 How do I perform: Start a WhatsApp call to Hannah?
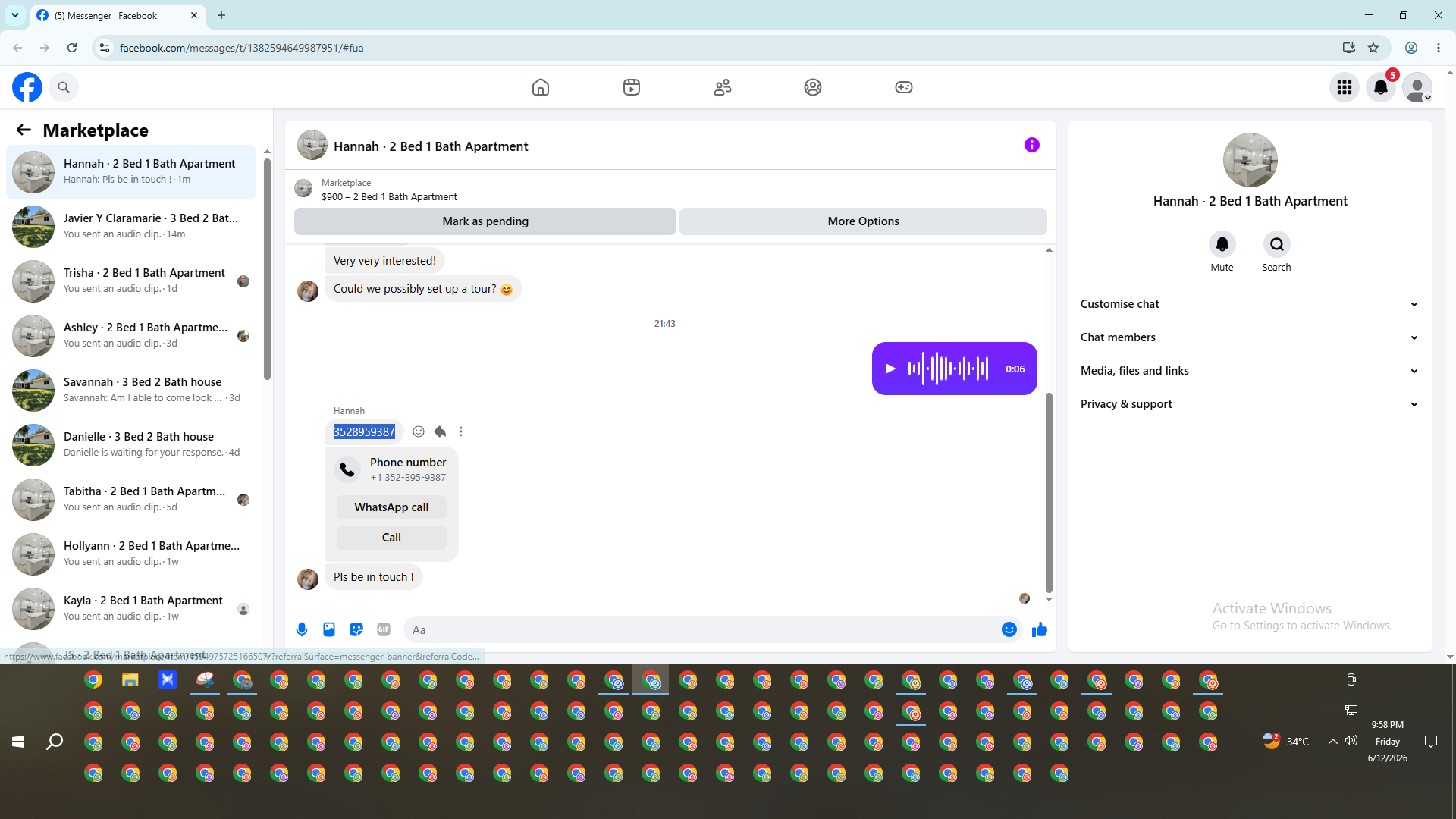click(x=391, y=507)
